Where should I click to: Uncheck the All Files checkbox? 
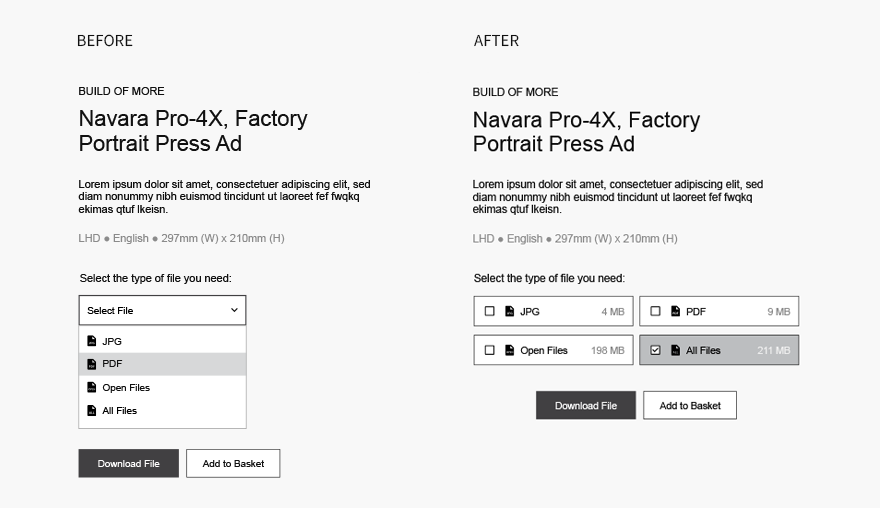[x=655, y=350]
